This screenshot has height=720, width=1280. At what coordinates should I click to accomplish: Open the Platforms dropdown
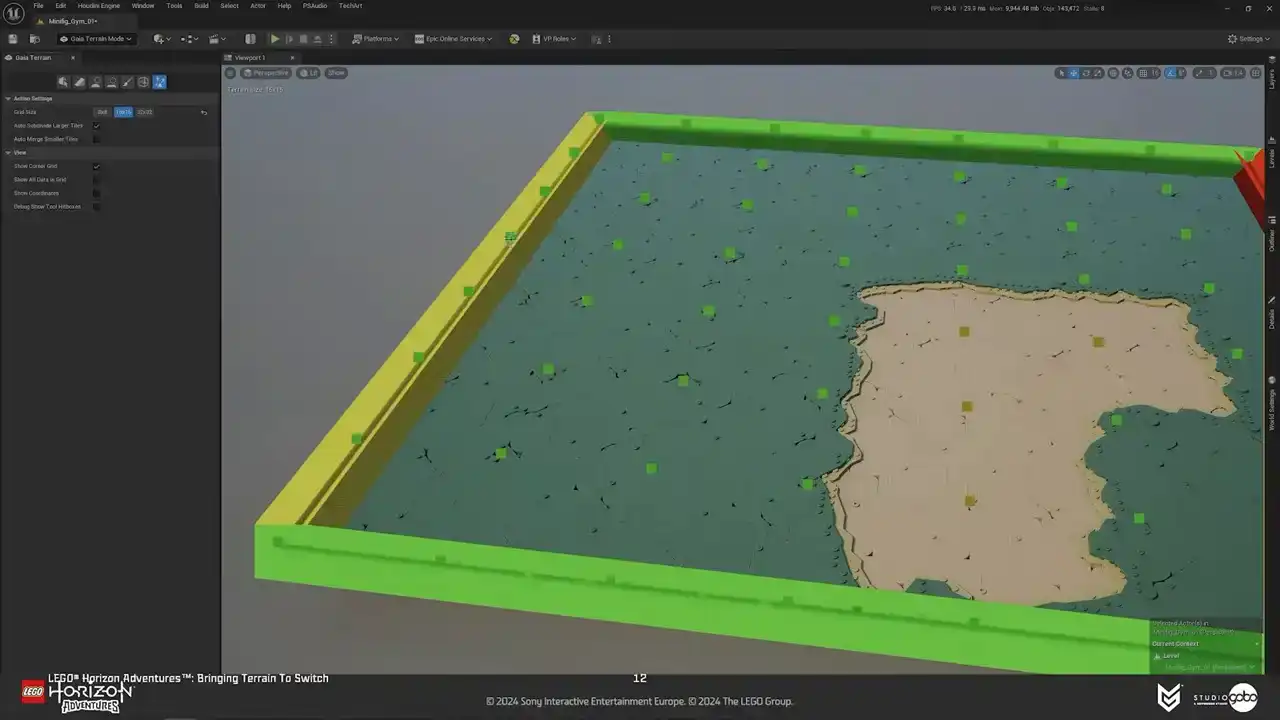(x=376, y=39)
